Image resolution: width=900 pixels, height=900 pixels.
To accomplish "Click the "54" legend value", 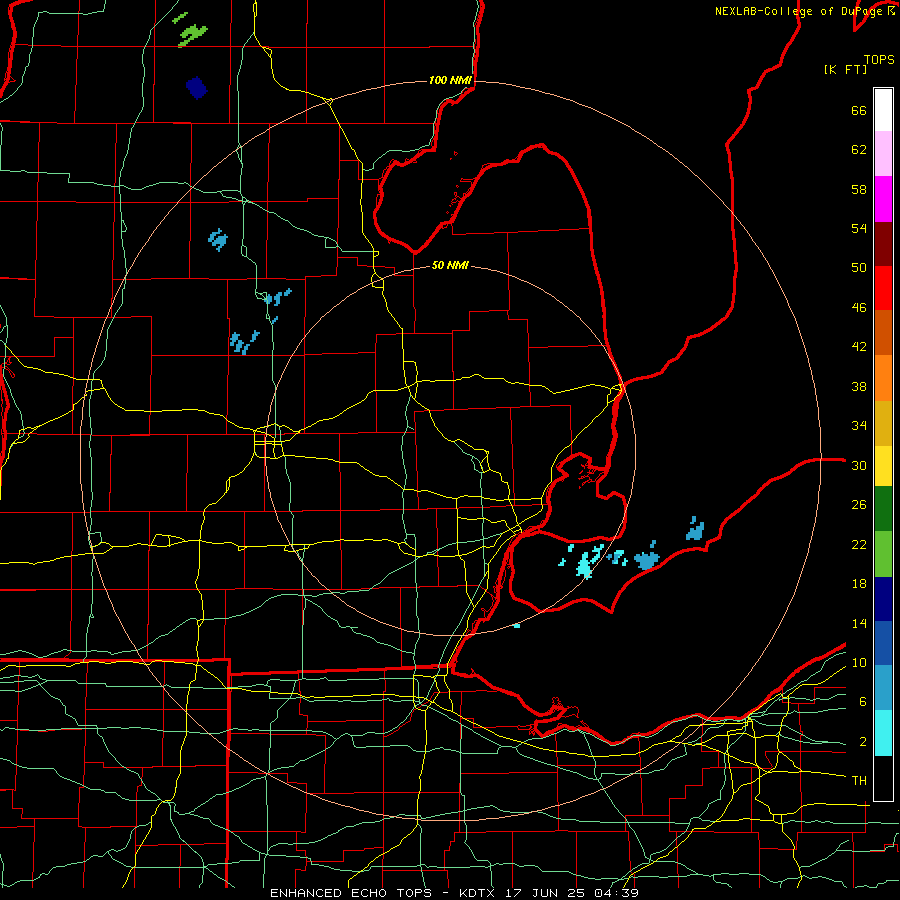I will click(x=859, y=228).
